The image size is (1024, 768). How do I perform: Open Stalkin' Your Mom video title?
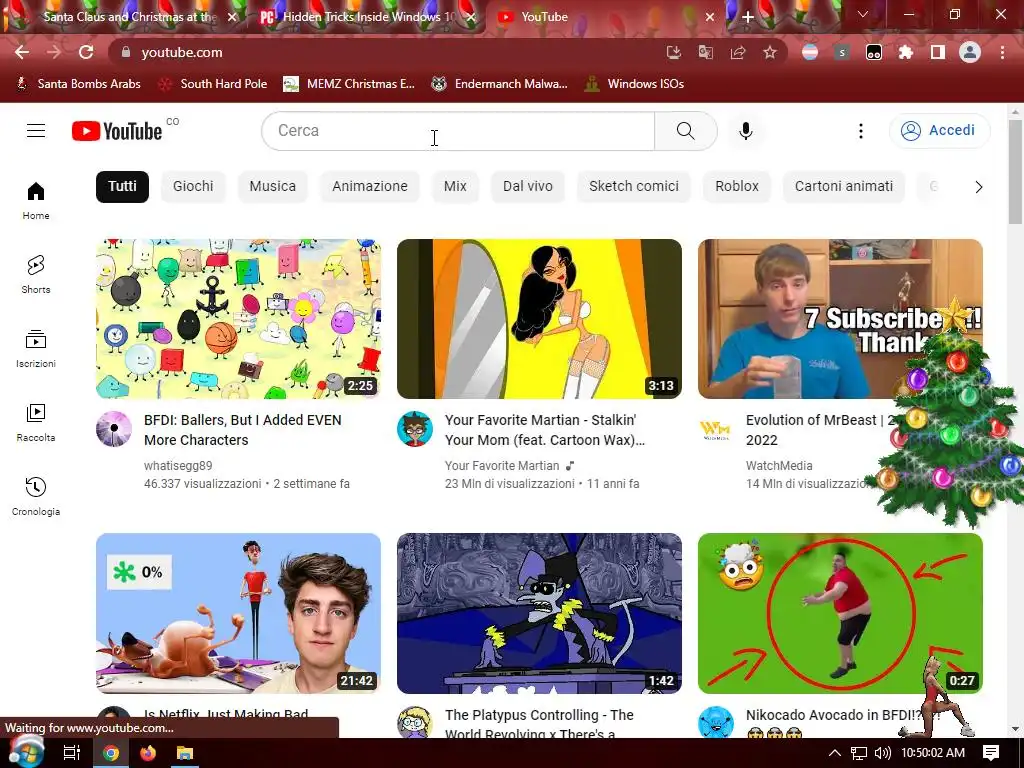[545, 430]
